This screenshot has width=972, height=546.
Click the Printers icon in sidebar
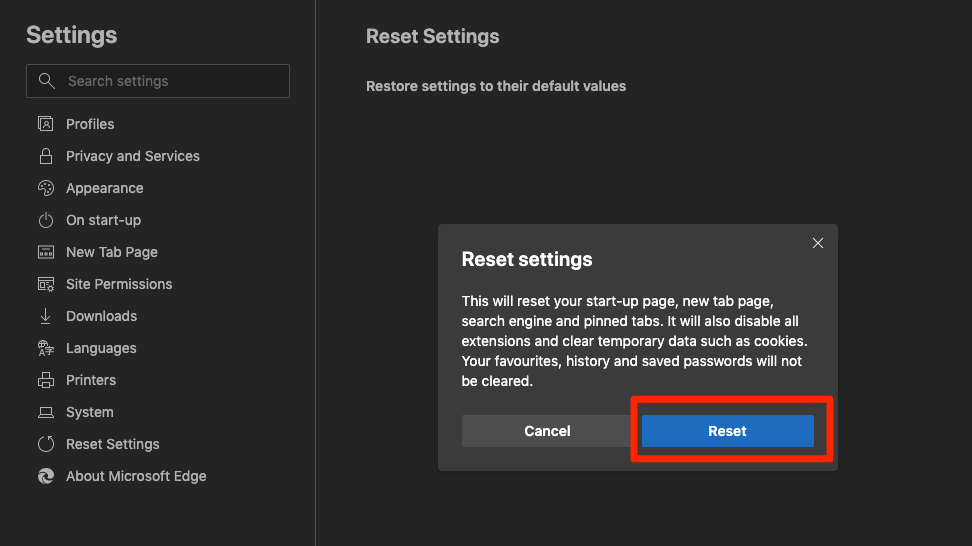(45, 380)
